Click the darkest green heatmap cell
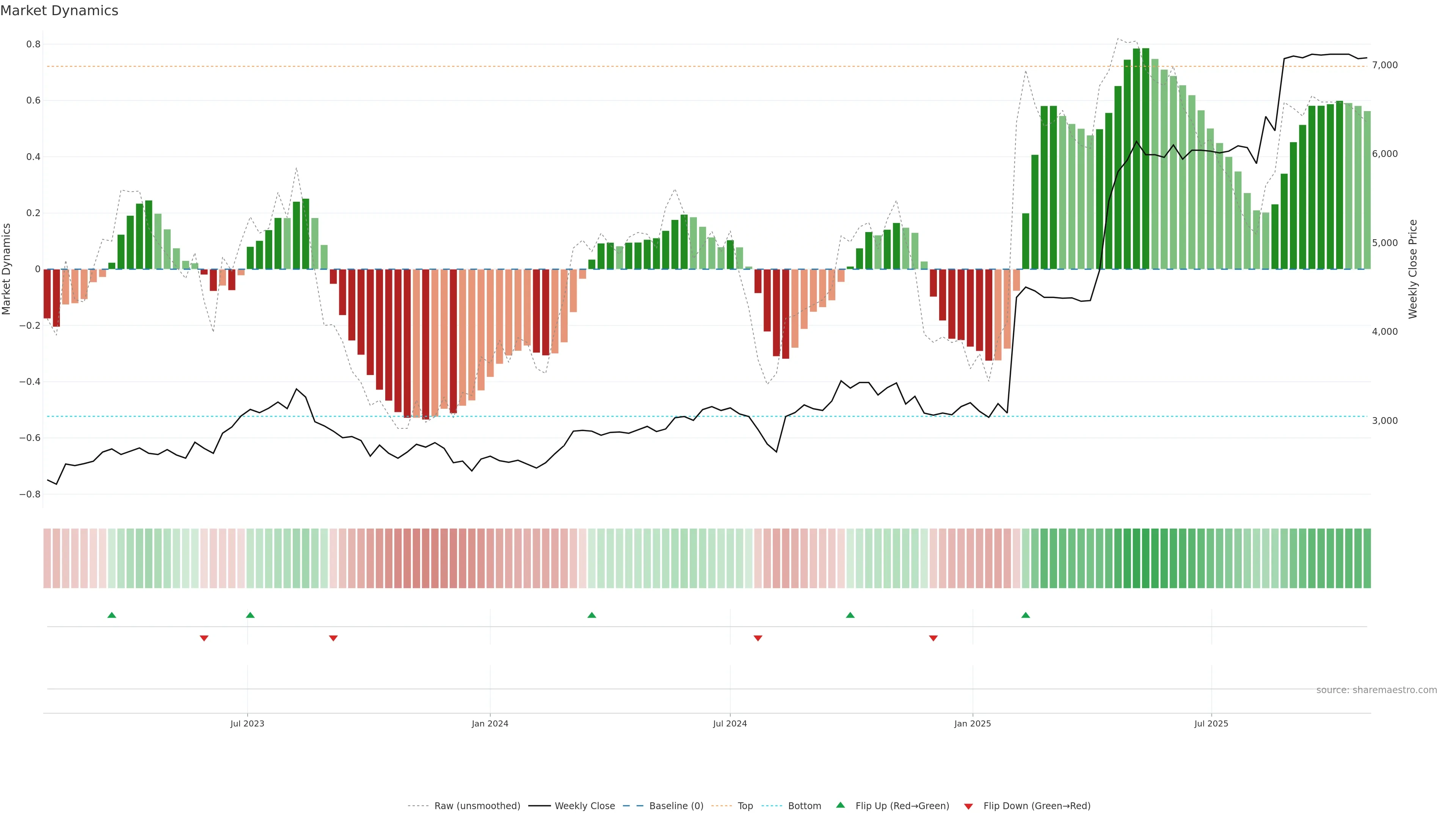Screen dimensions: 1456x819 pyautogui.click(x=1146, y=558)
